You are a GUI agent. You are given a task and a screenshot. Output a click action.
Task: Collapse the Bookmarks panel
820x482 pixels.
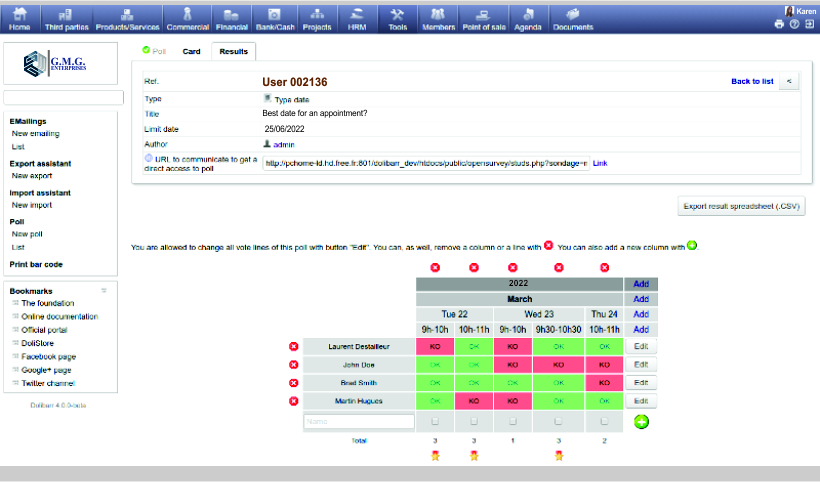[104, 290]
